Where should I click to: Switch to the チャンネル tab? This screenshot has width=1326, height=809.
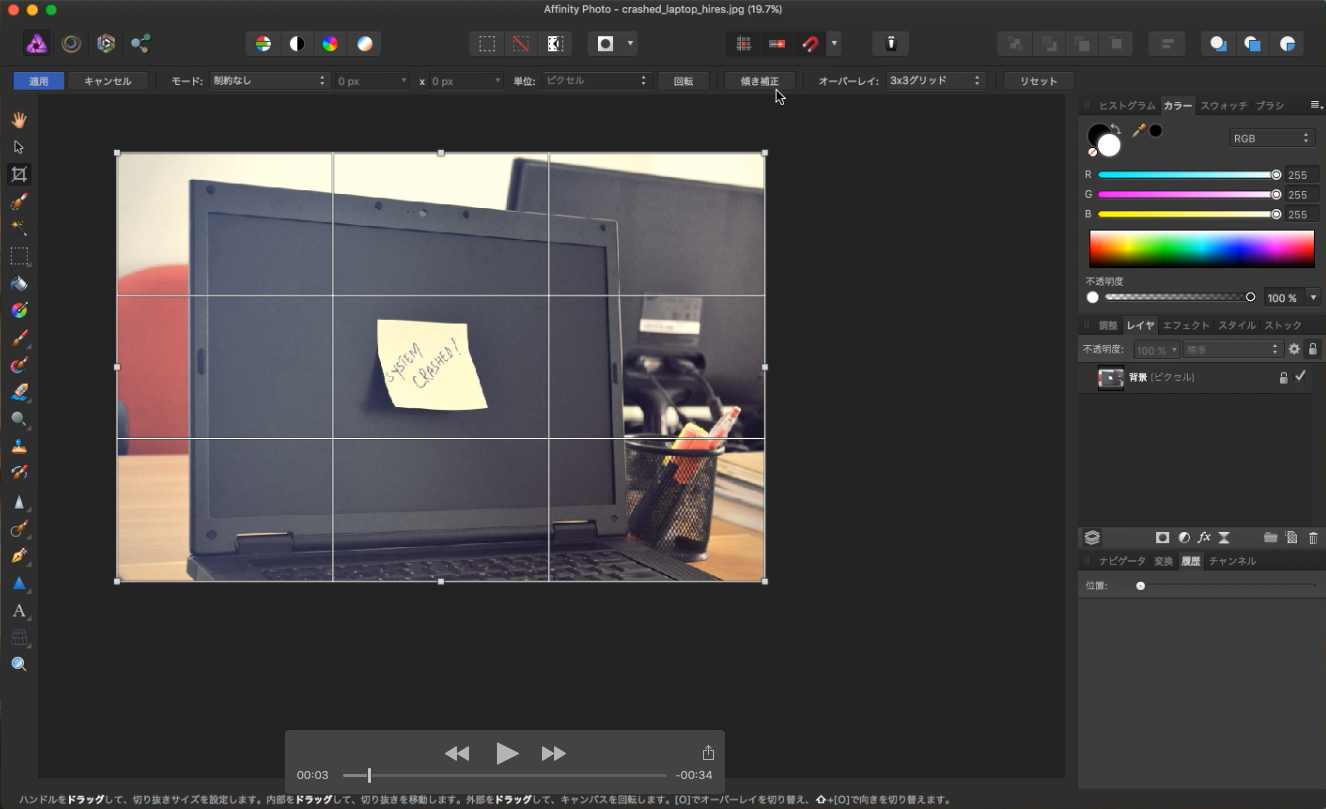(x=1232, y=561)
